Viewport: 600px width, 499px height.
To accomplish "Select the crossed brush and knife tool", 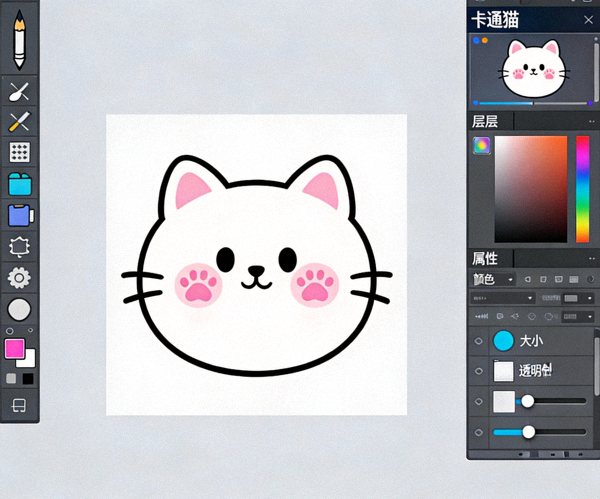I will [19, 121].
